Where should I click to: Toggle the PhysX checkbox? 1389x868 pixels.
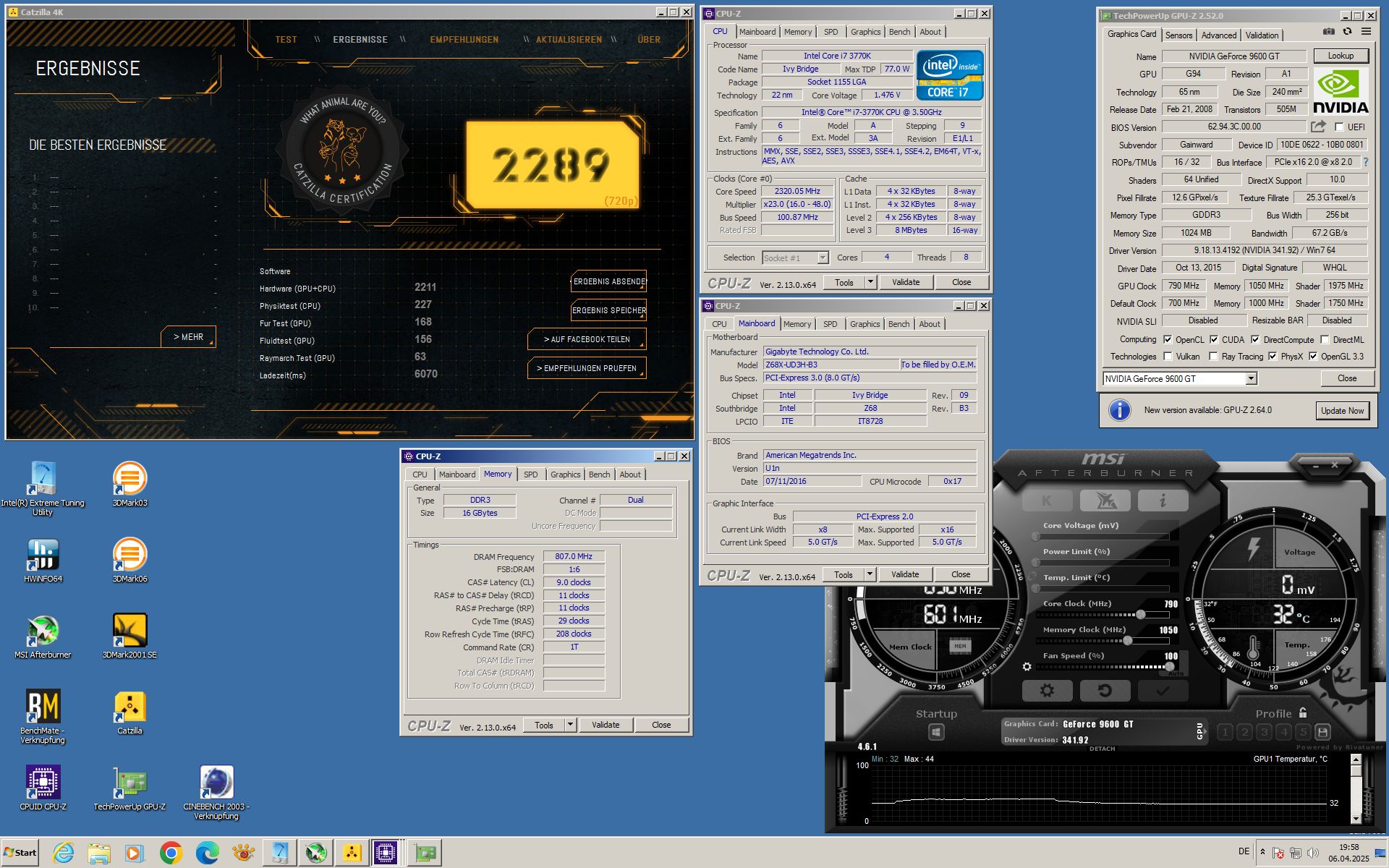click(x=1273, y=357)
